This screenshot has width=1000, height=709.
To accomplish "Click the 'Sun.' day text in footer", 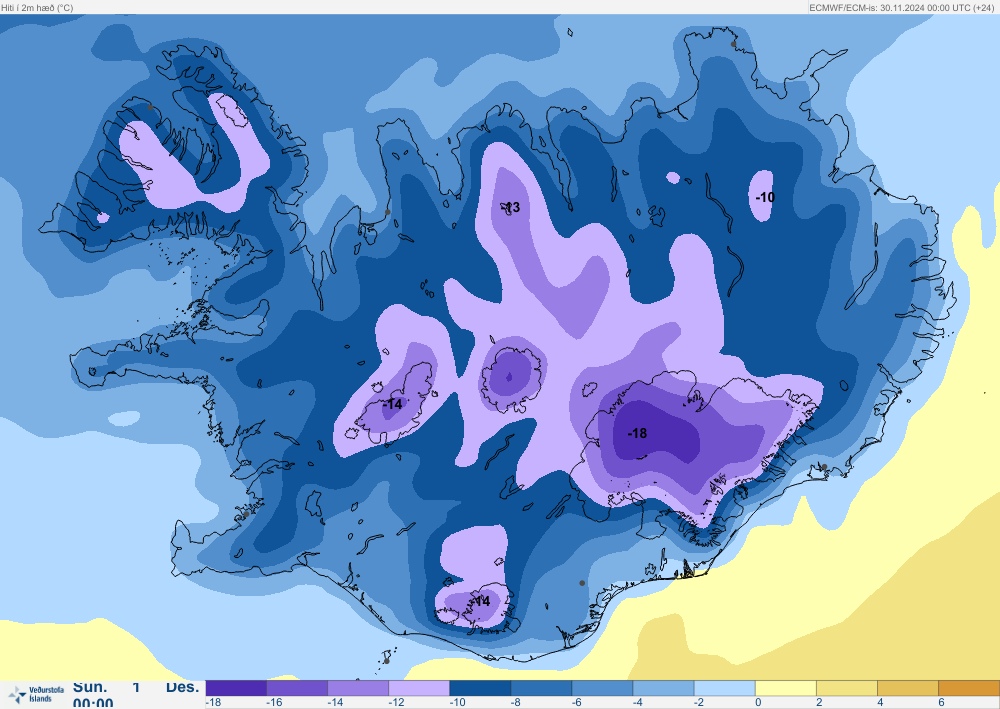I will pyautogui.click(x=90, y=687).
